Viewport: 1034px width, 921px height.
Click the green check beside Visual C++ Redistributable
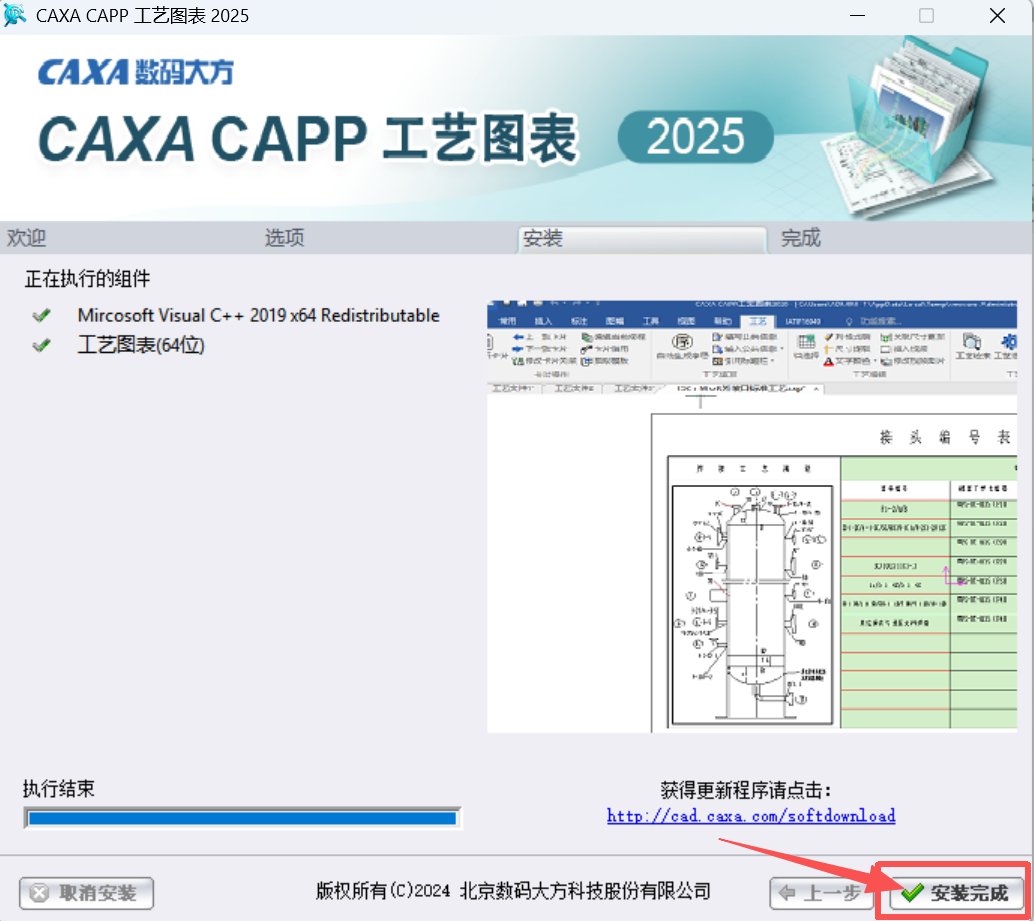pos(42,316)
